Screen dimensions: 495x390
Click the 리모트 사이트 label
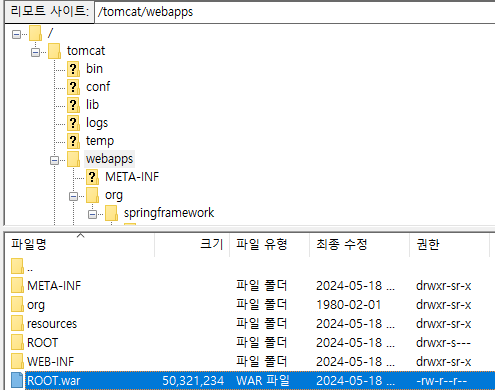[x=49, y=11]
